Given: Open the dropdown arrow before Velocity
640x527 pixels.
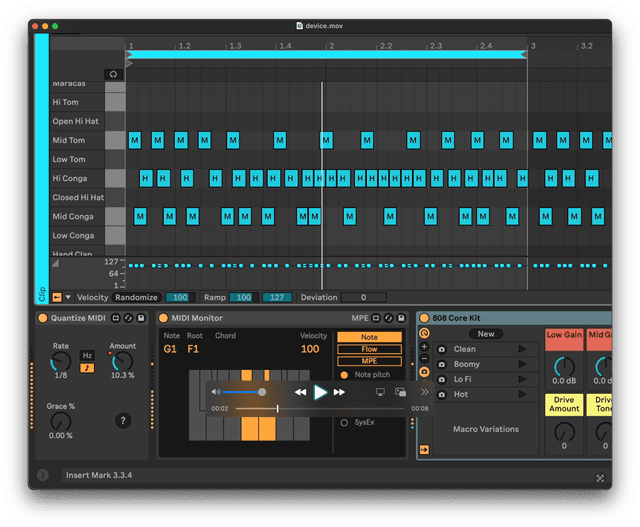Looking at the screenshot, I should pyautogui.click(x=68, y=298).
